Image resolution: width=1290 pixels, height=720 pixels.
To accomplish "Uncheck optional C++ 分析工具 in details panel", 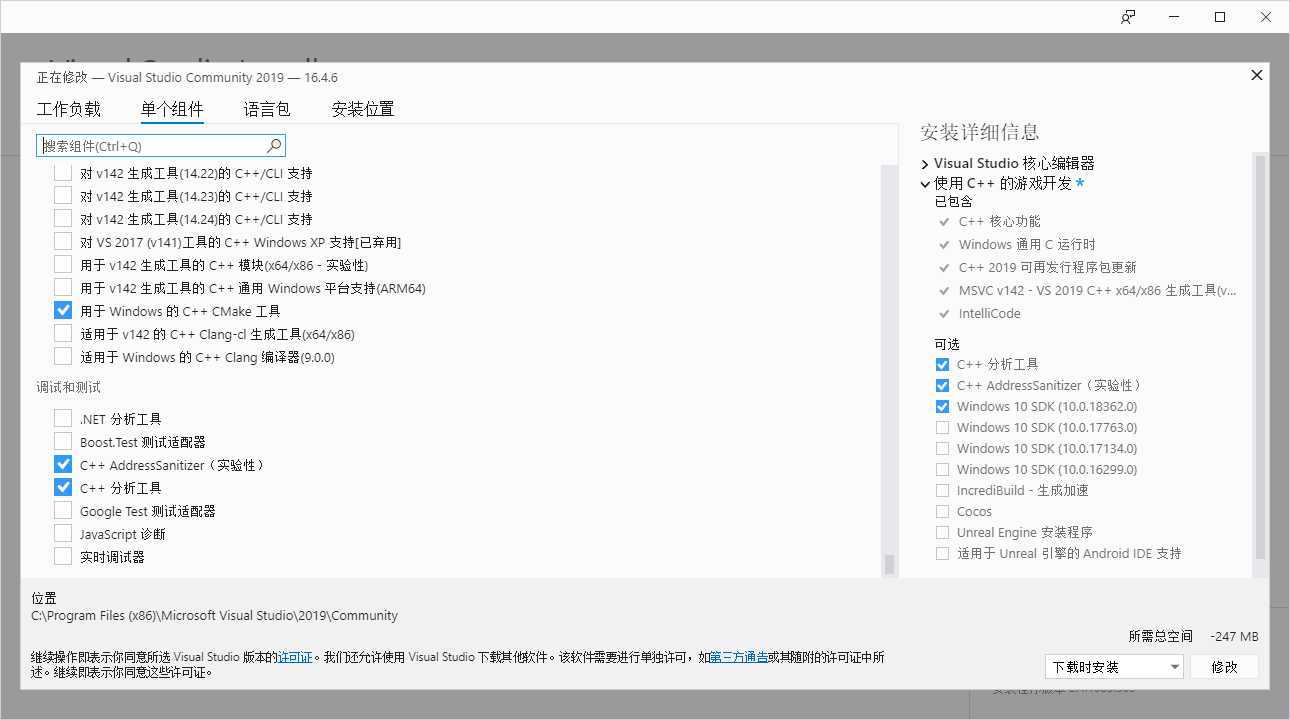I will click(942, 364).
